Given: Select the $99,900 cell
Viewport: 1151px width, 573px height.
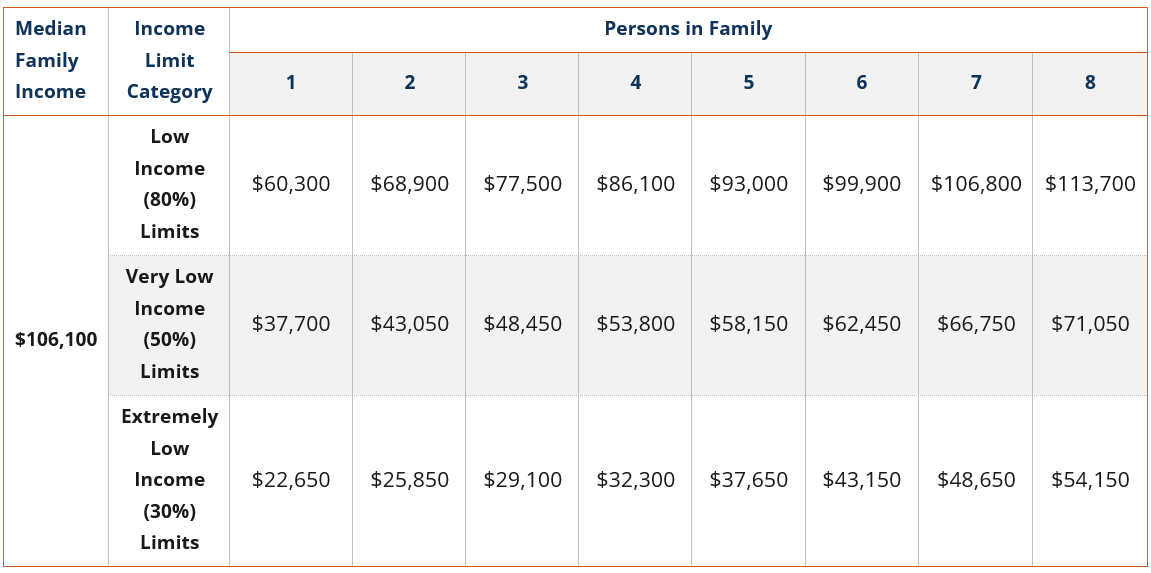Looking at the screenshot, I should 861,184.
